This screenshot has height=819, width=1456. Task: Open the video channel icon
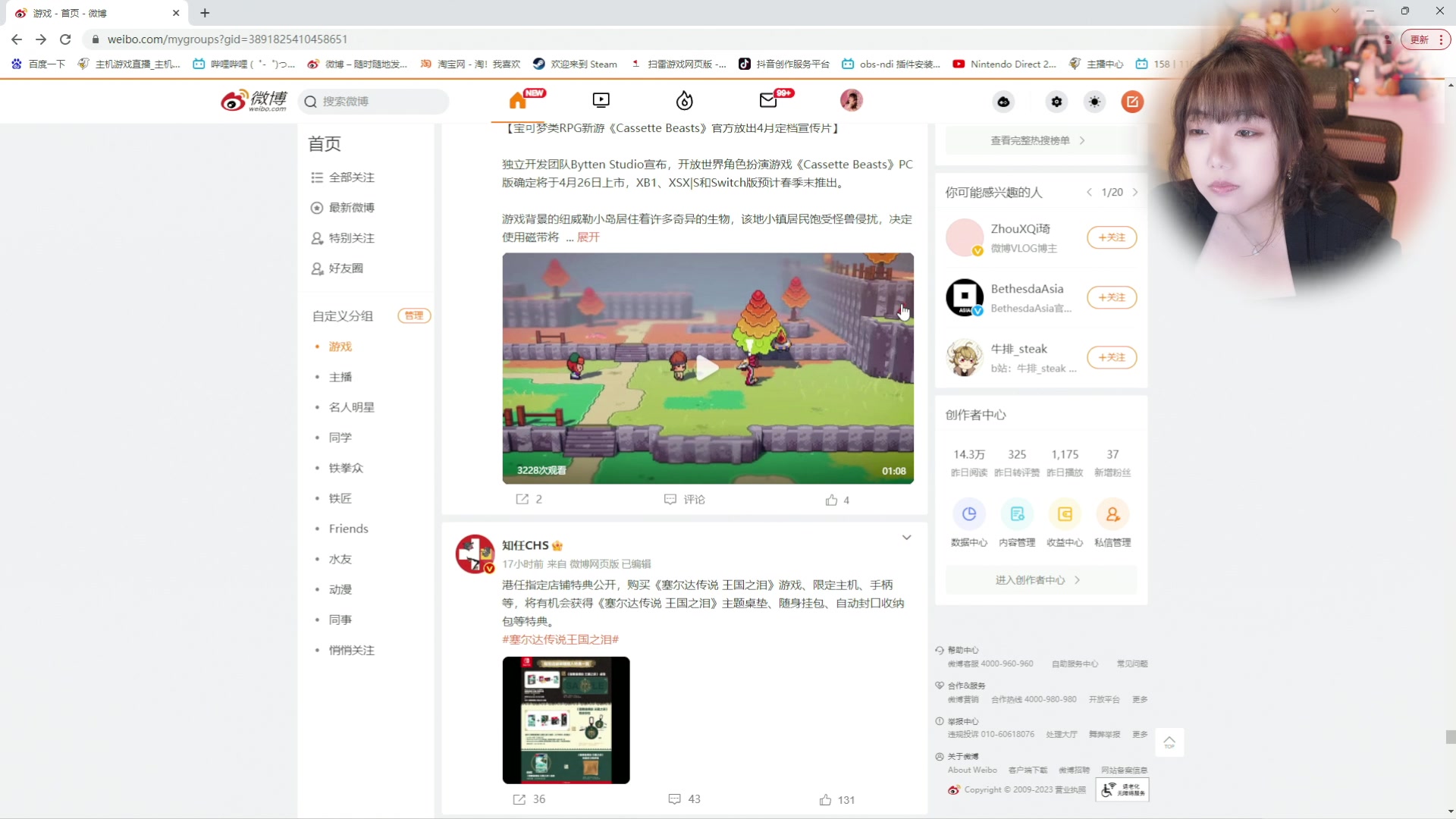(x=601, y=101)
